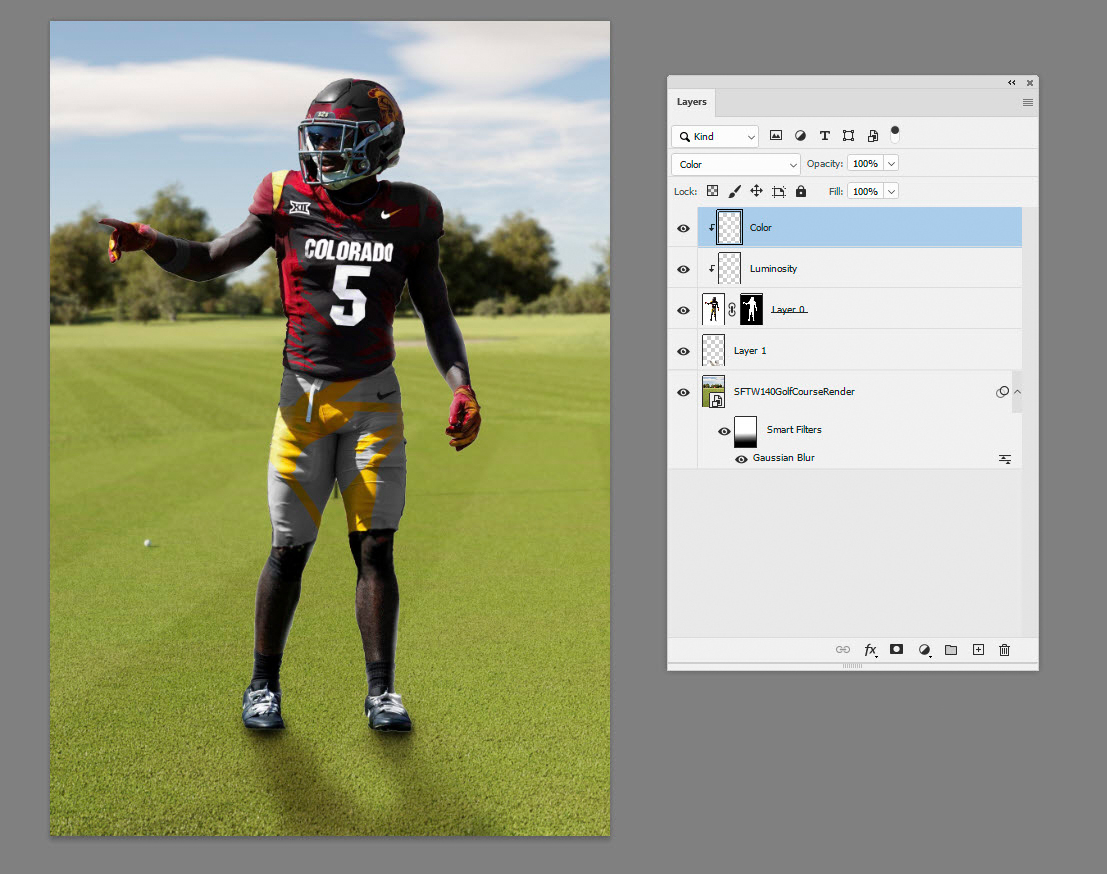The height and width of the screenshot is (874, 1107).
Task: Filter layers by smart objects icon
Action: pos(873,136)
